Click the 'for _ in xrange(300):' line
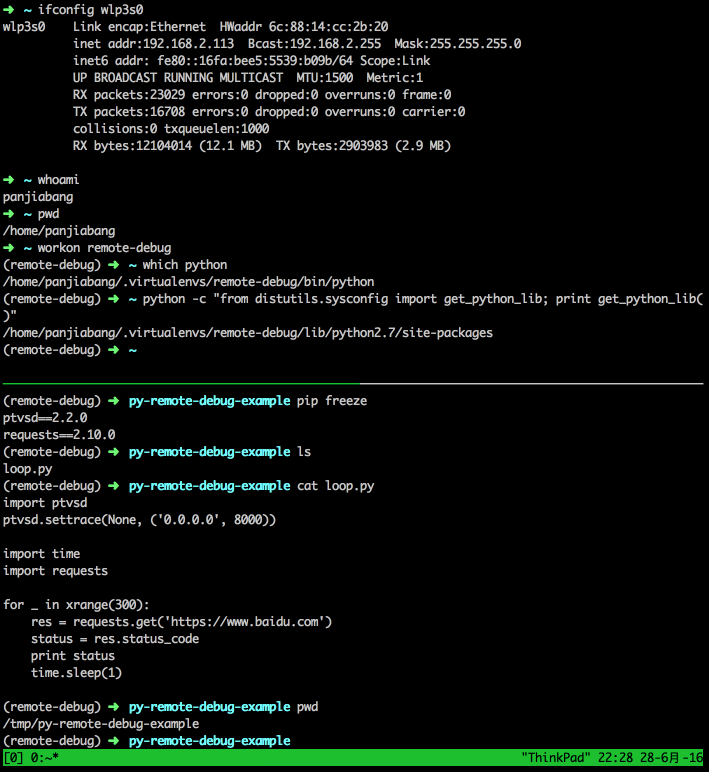The height and width of the screenshot is (772, 709). pyautogui.click(x=76, y=605)
